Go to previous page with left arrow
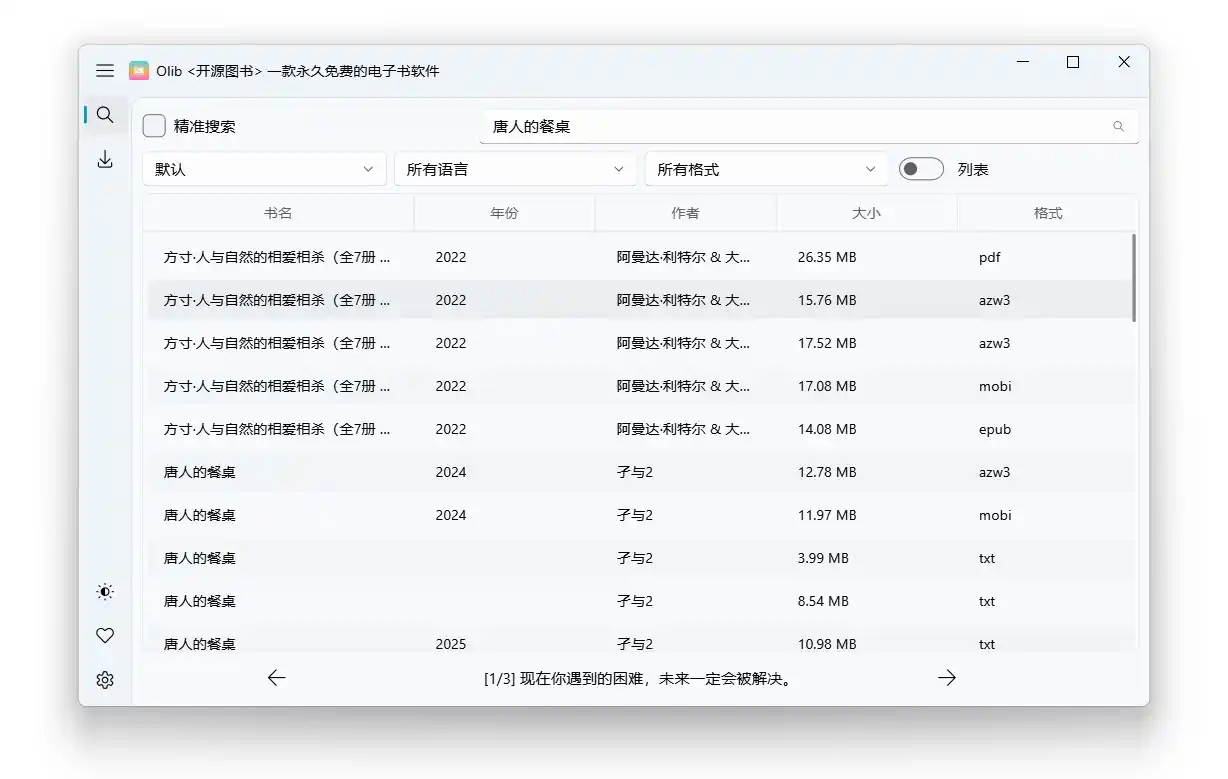The width and height of the screenshot is (1228, 779). 277,678
